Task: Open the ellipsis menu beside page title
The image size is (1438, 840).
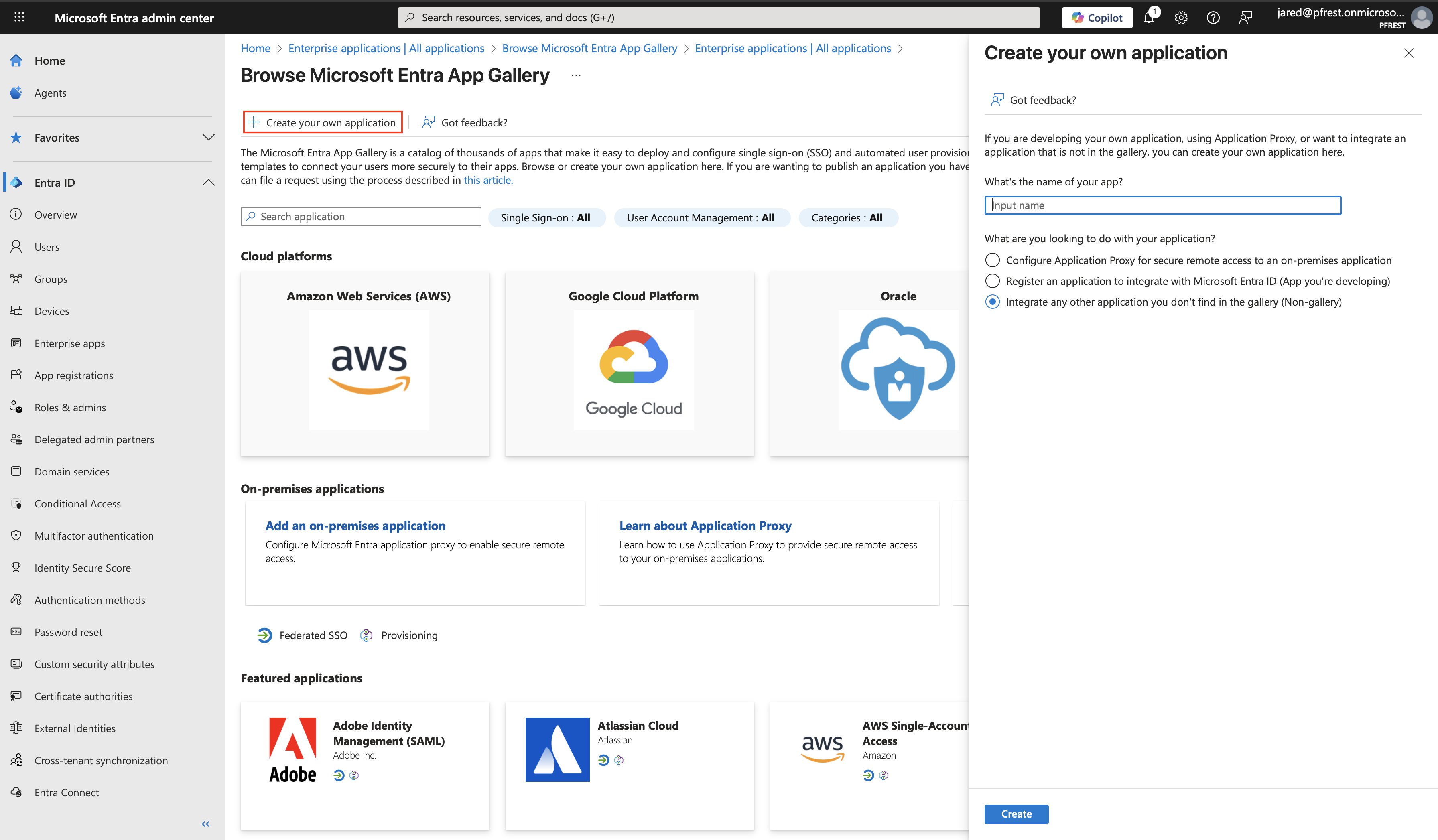Action: 576,75
